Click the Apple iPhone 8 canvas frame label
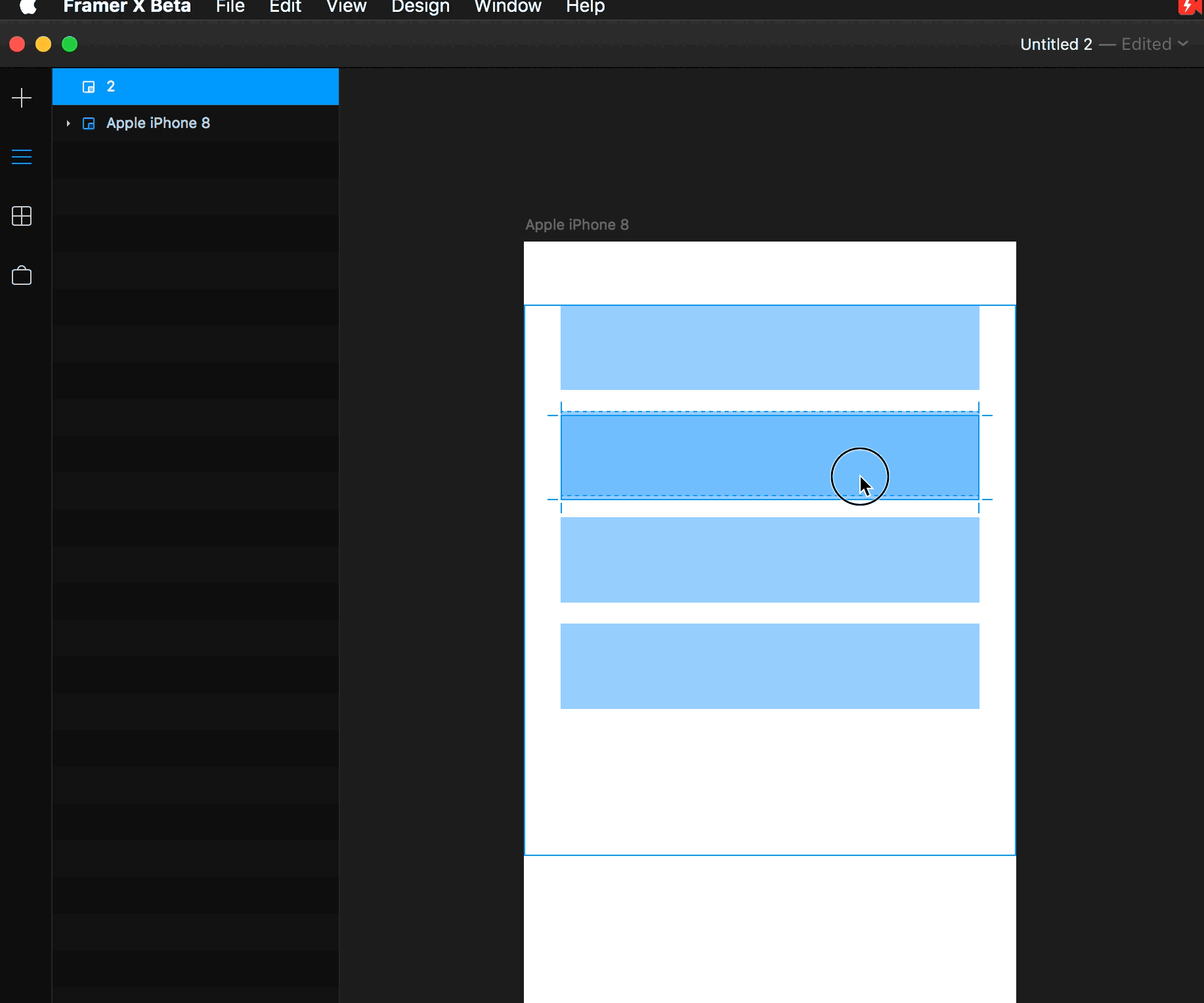The height and width of the screenshot is (1003, 1204). click(576, 224)
